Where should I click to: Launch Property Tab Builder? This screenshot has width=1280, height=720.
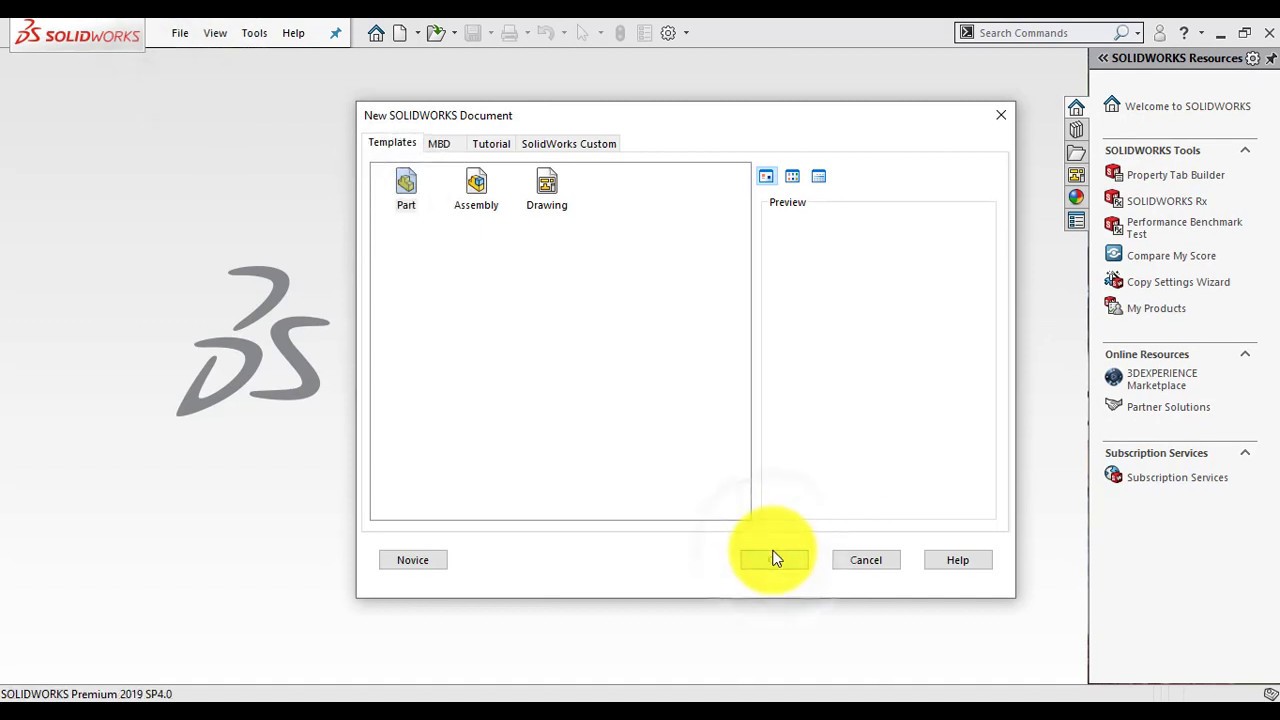tap(1176, 175)
